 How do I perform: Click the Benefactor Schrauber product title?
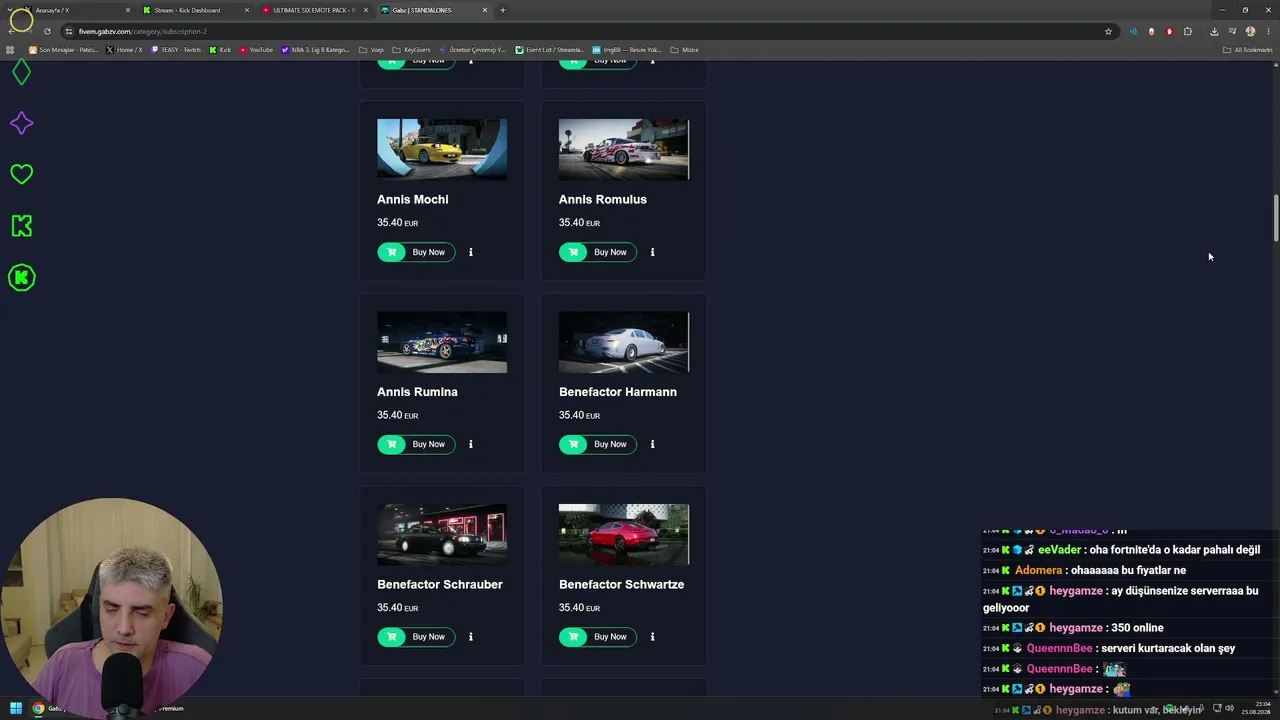tap(440, 584)
